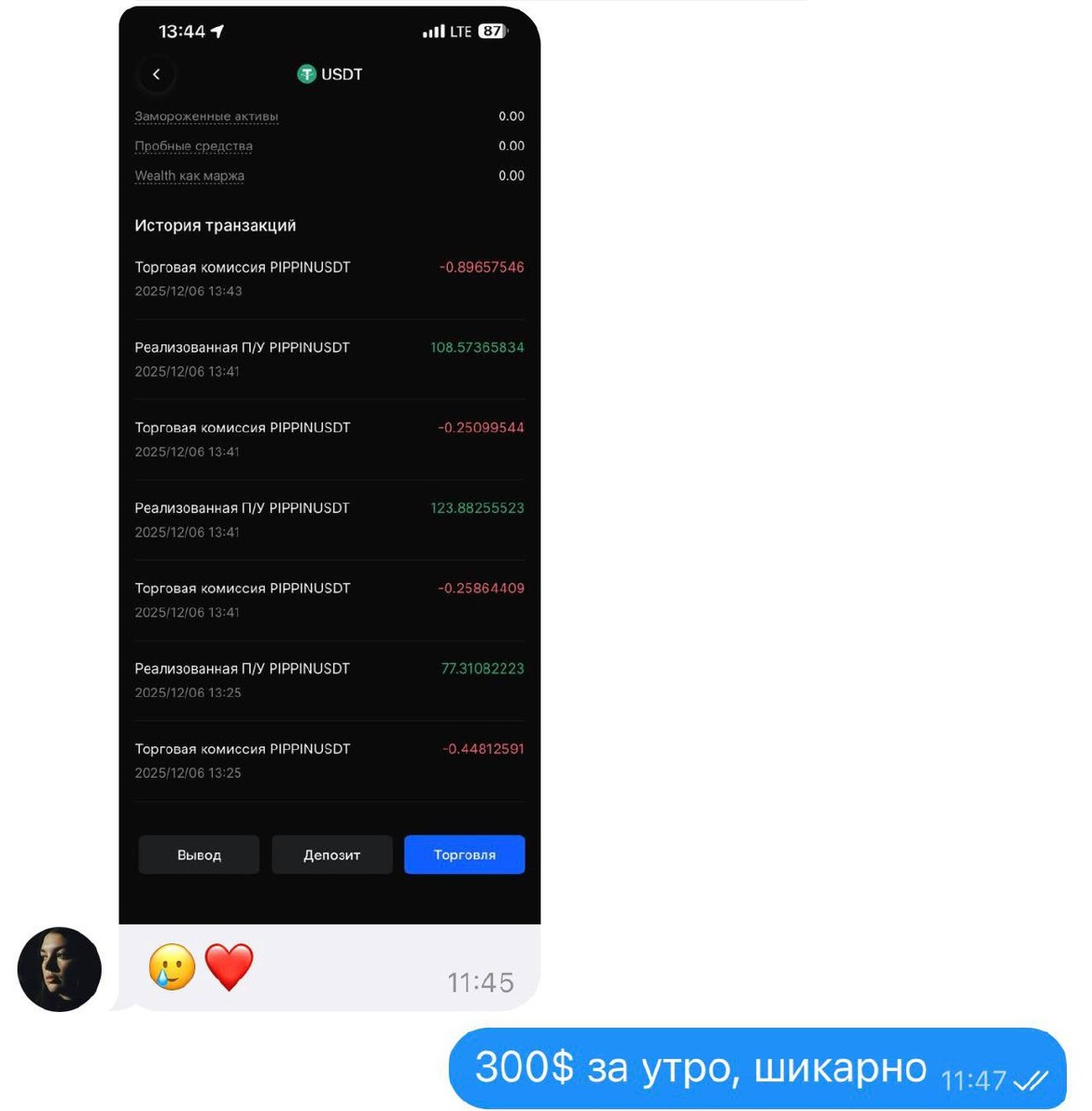Open the Замороженные активы label

[206, 117]
